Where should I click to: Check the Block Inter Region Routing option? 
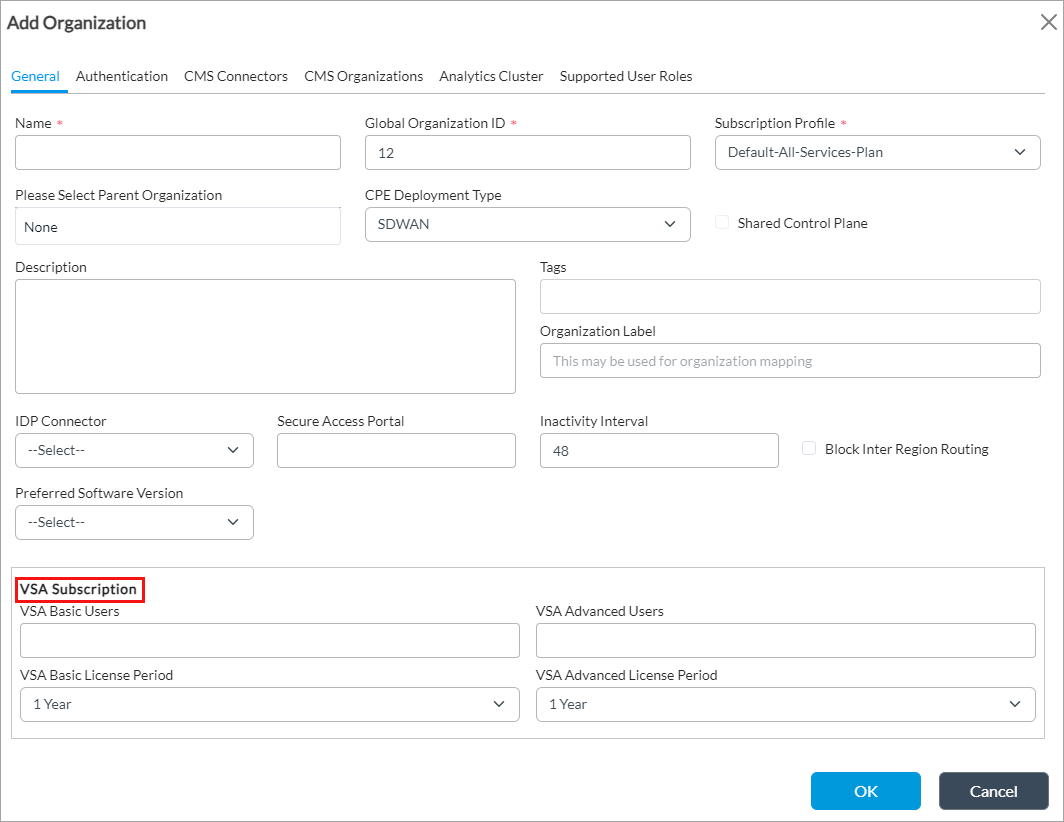809,449
